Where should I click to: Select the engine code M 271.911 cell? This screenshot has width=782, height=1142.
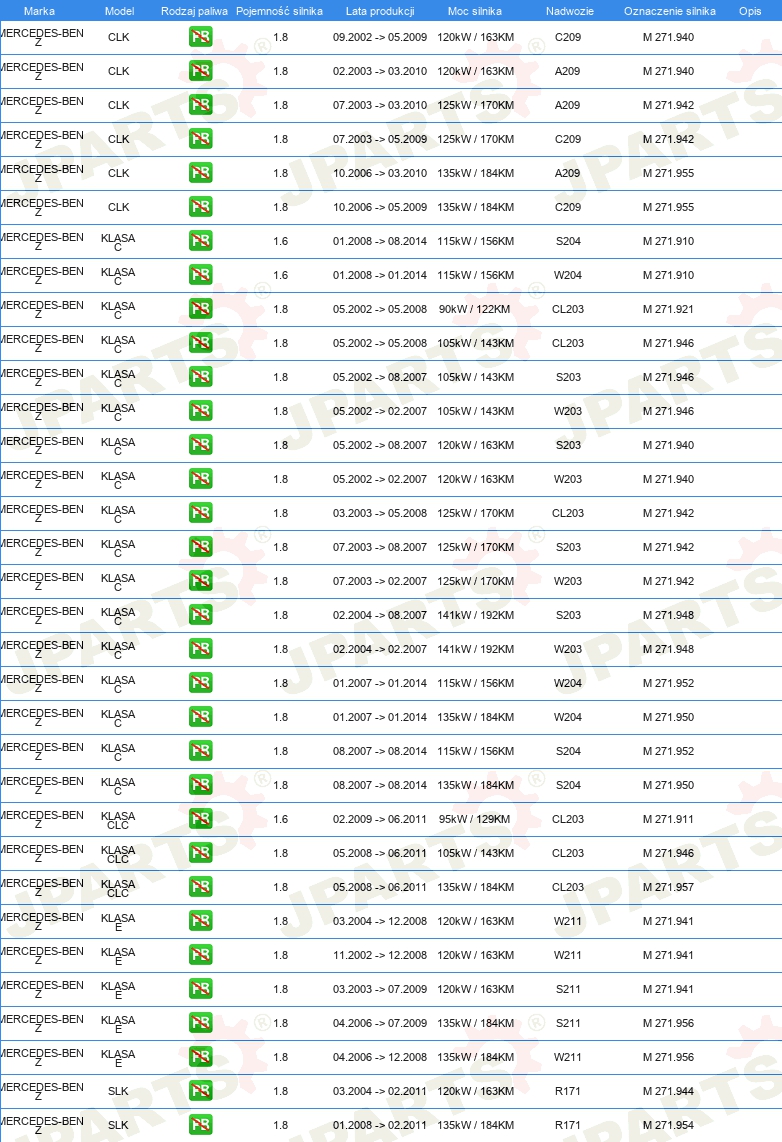[x=668, y=819]
